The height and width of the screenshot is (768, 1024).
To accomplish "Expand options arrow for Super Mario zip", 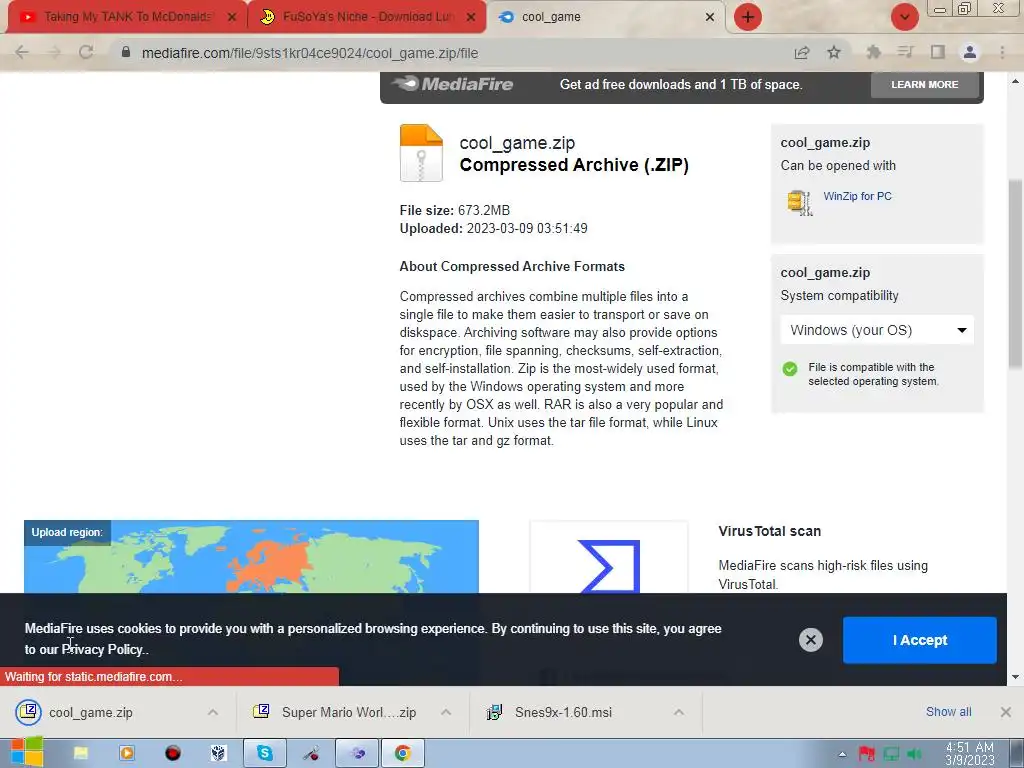I will [446, 712].
